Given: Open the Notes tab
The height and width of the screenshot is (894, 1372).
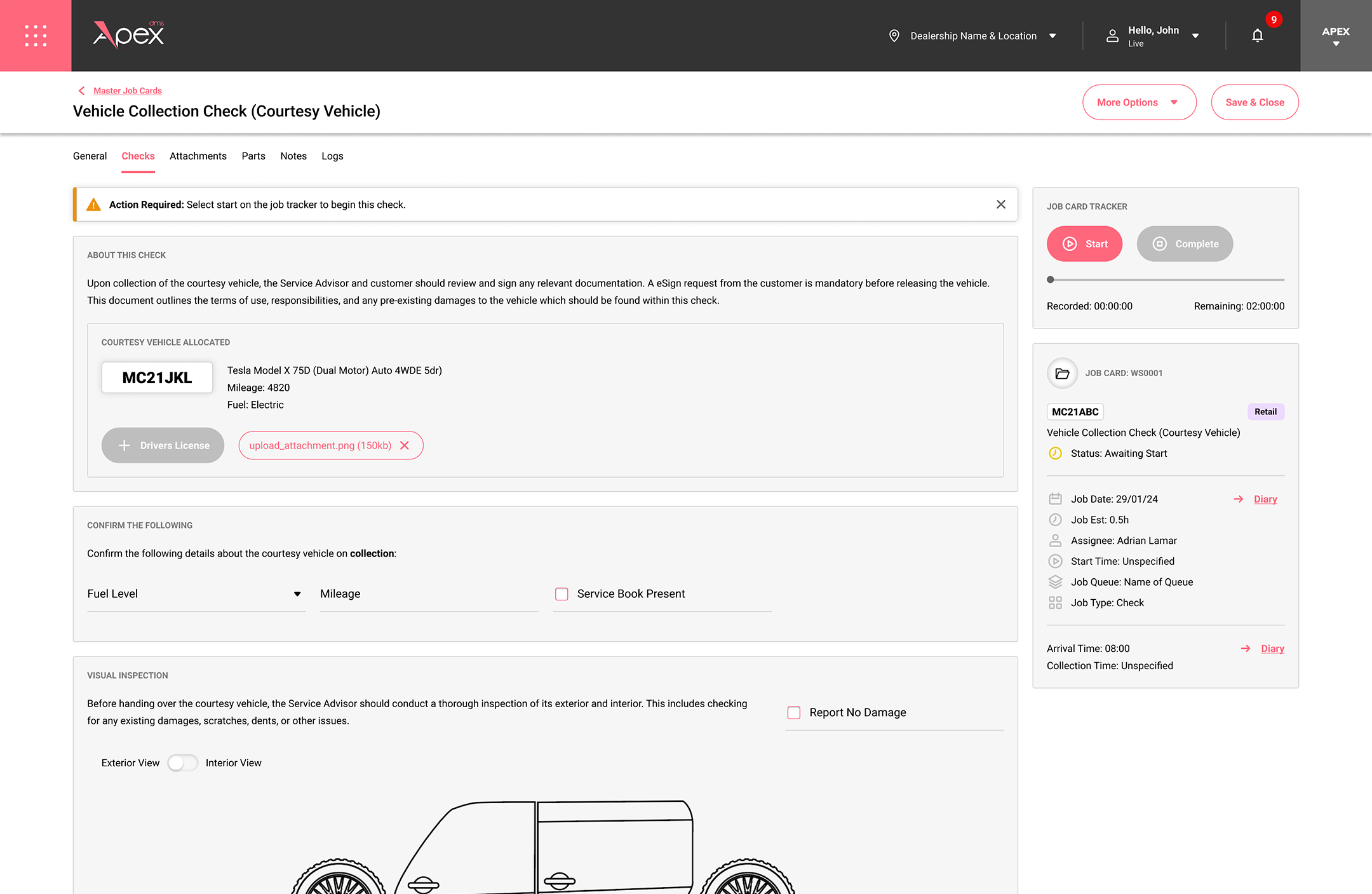Looking at the screenshot, I should (293, 156).
